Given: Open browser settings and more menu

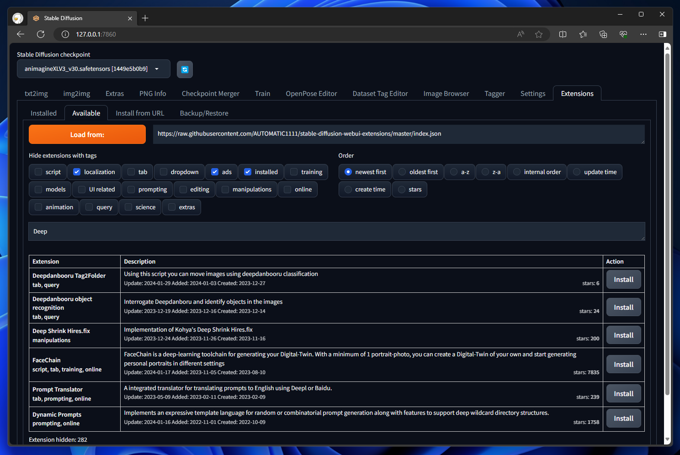Looking at the screenshot, I should click(x=643, y=34).
